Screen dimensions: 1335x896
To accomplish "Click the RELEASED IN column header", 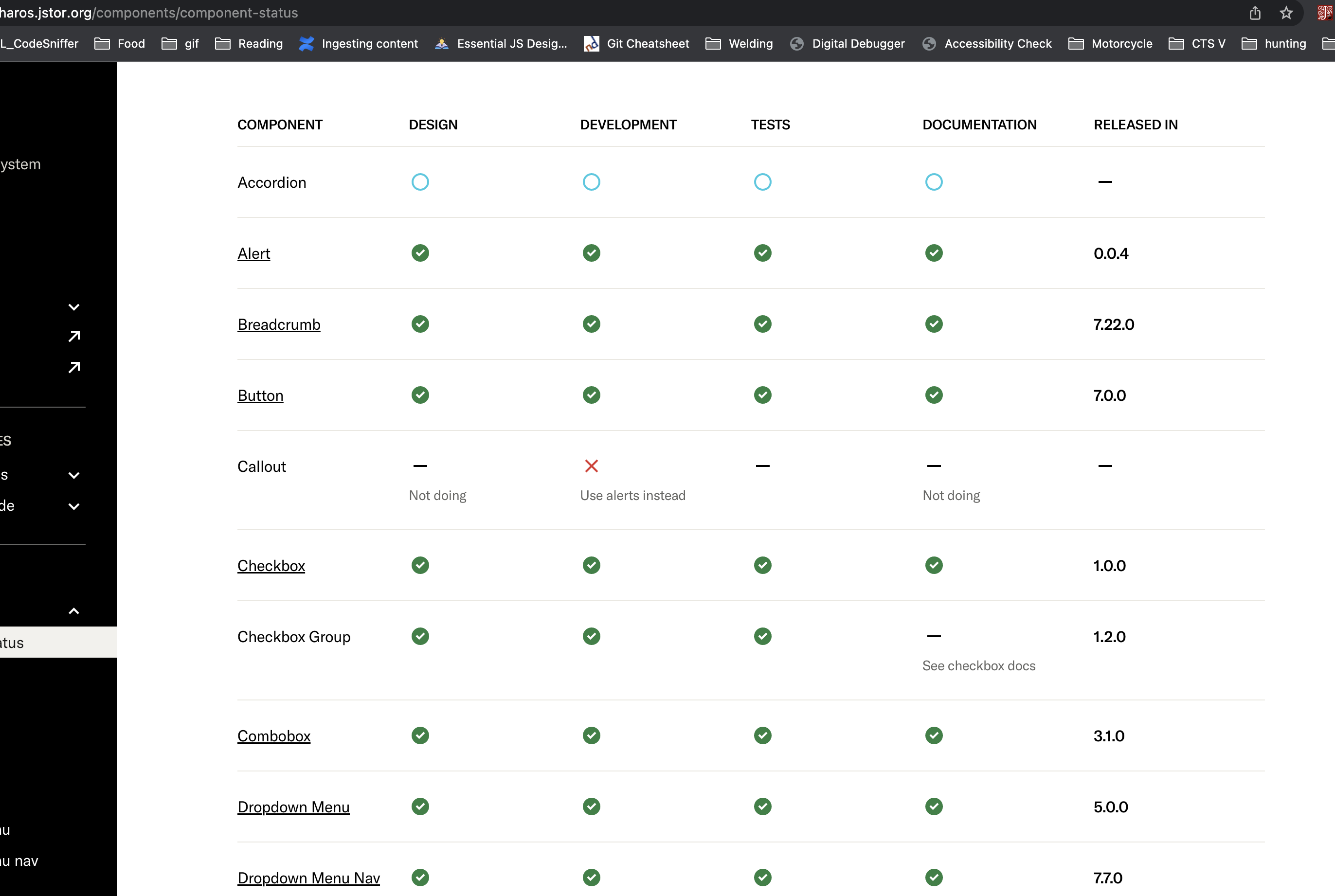I will click(1136, 125).
